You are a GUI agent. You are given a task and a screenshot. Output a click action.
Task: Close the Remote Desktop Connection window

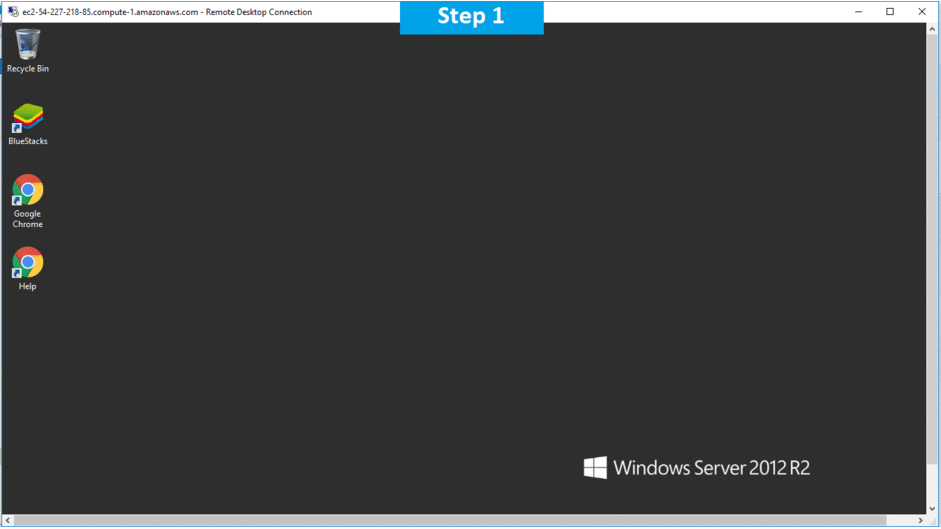click(922, 12)
